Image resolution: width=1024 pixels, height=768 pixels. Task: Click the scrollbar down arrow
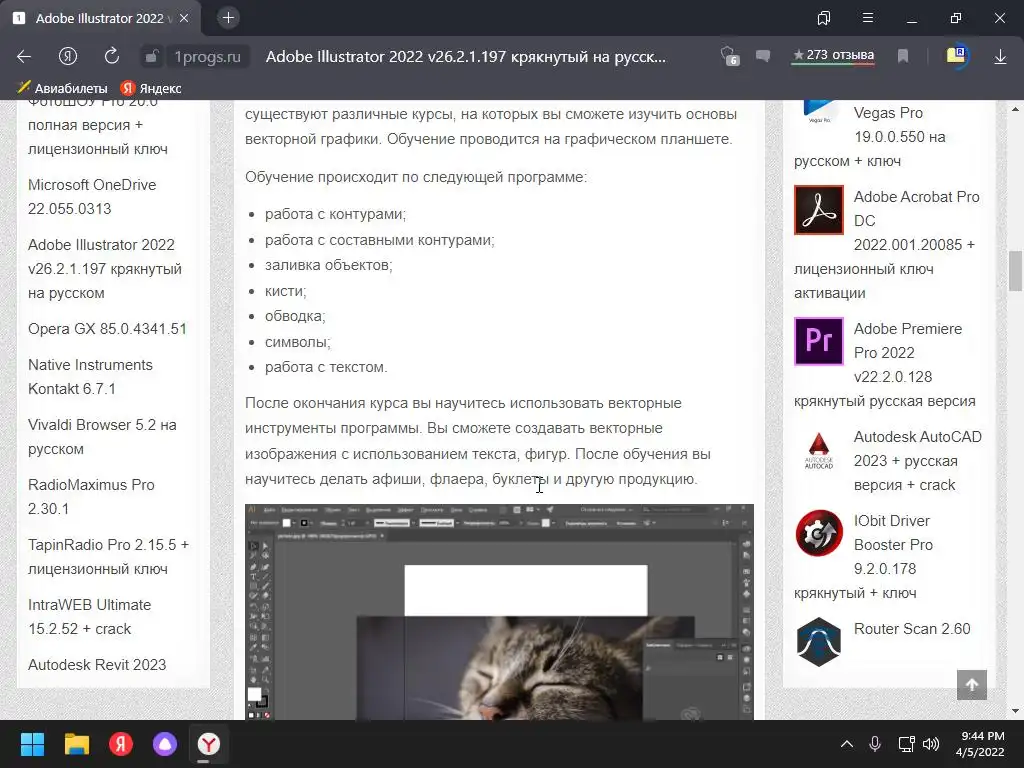pos(1016,711)
